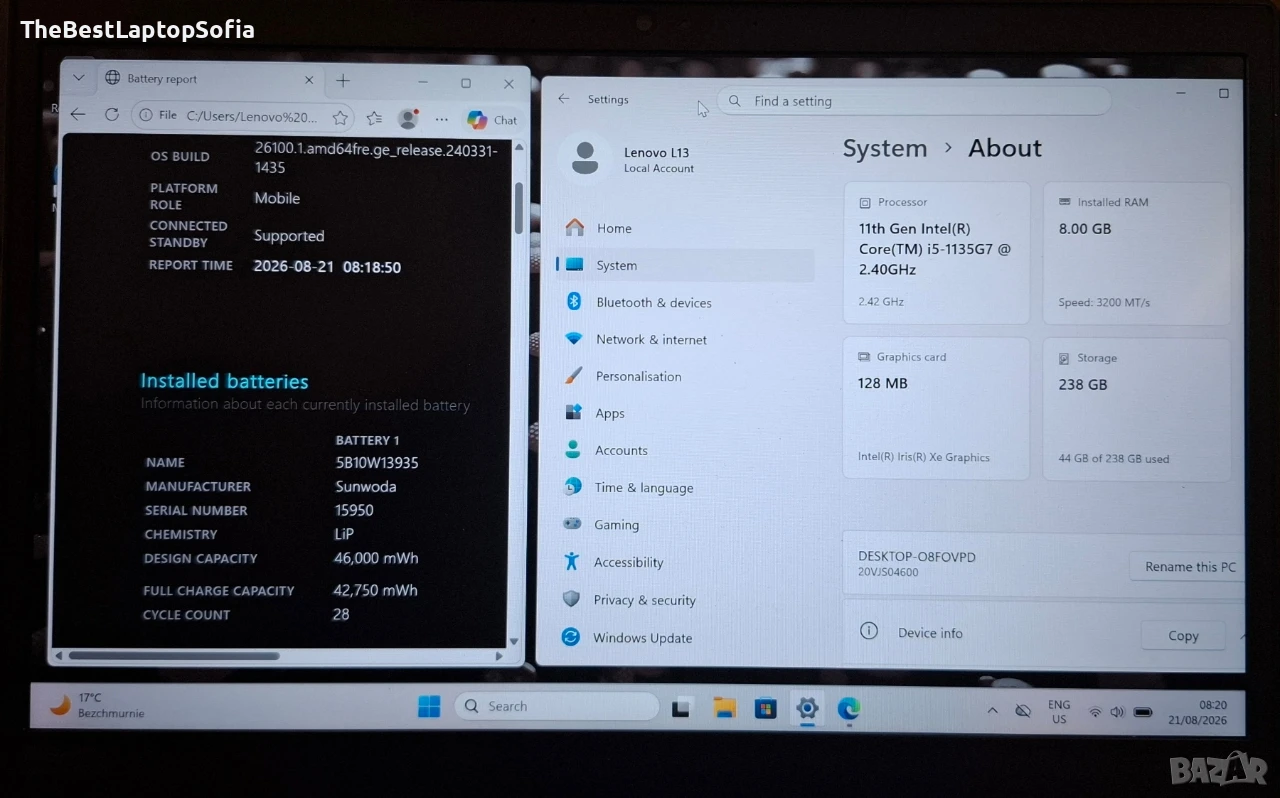The height and width of the screenshot is (798, 1280).
Task: Click the battery icon in system tray
Action: click(x=1143, y=713)
